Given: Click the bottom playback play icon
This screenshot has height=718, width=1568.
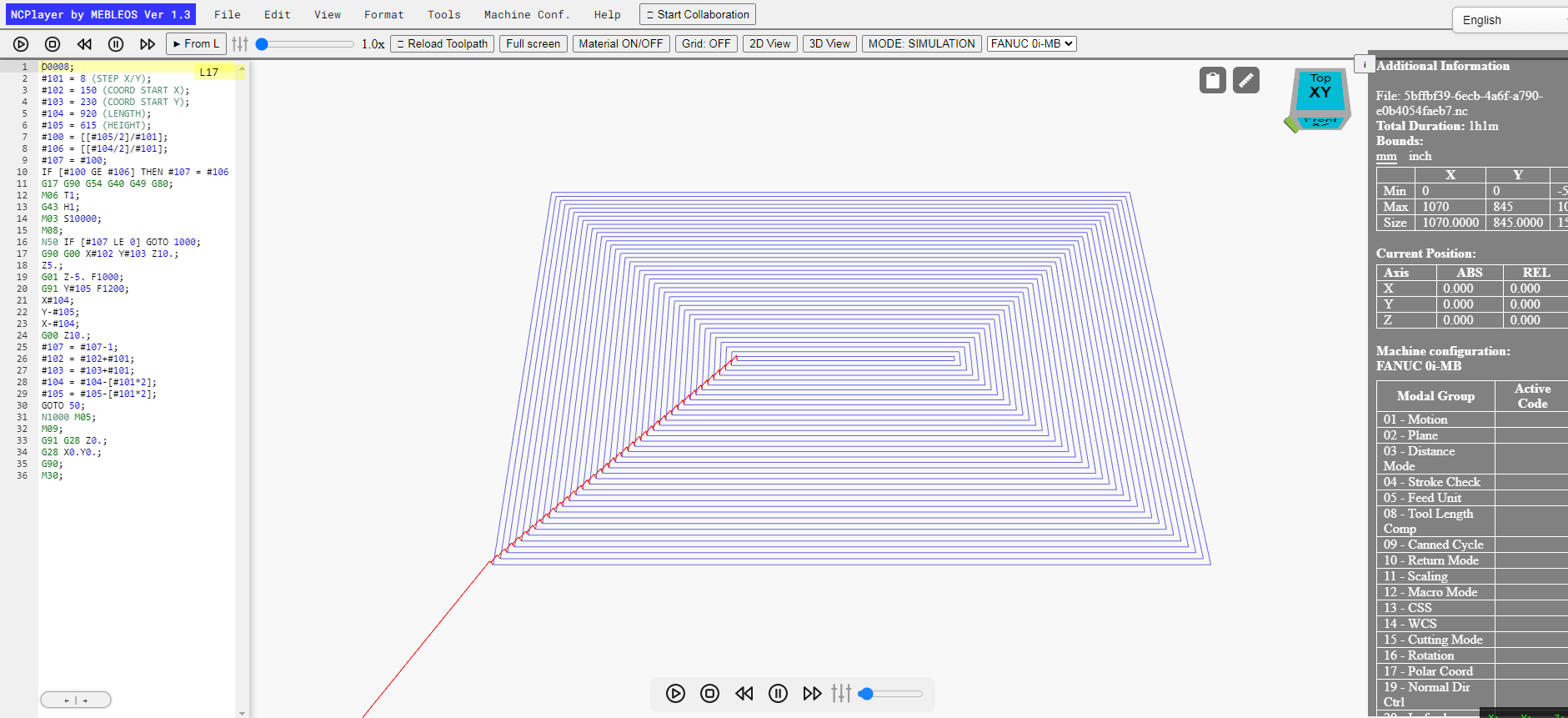Looking at the screenshot, I should 675,693.
